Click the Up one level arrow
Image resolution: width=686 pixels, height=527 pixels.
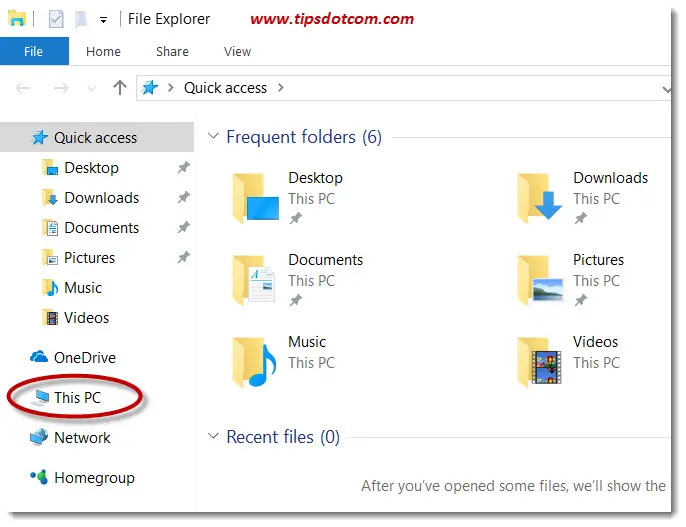point(119,87)
